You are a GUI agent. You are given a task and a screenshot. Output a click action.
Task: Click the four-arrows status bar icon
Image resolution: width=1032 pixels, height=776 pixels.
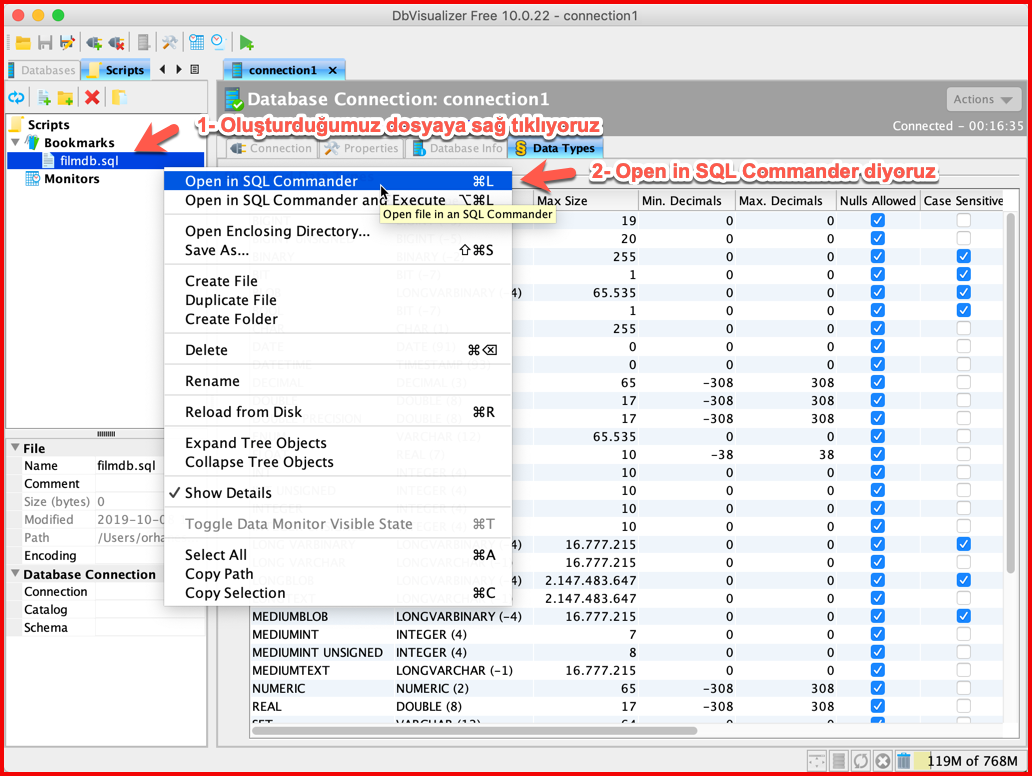point(817,761)
